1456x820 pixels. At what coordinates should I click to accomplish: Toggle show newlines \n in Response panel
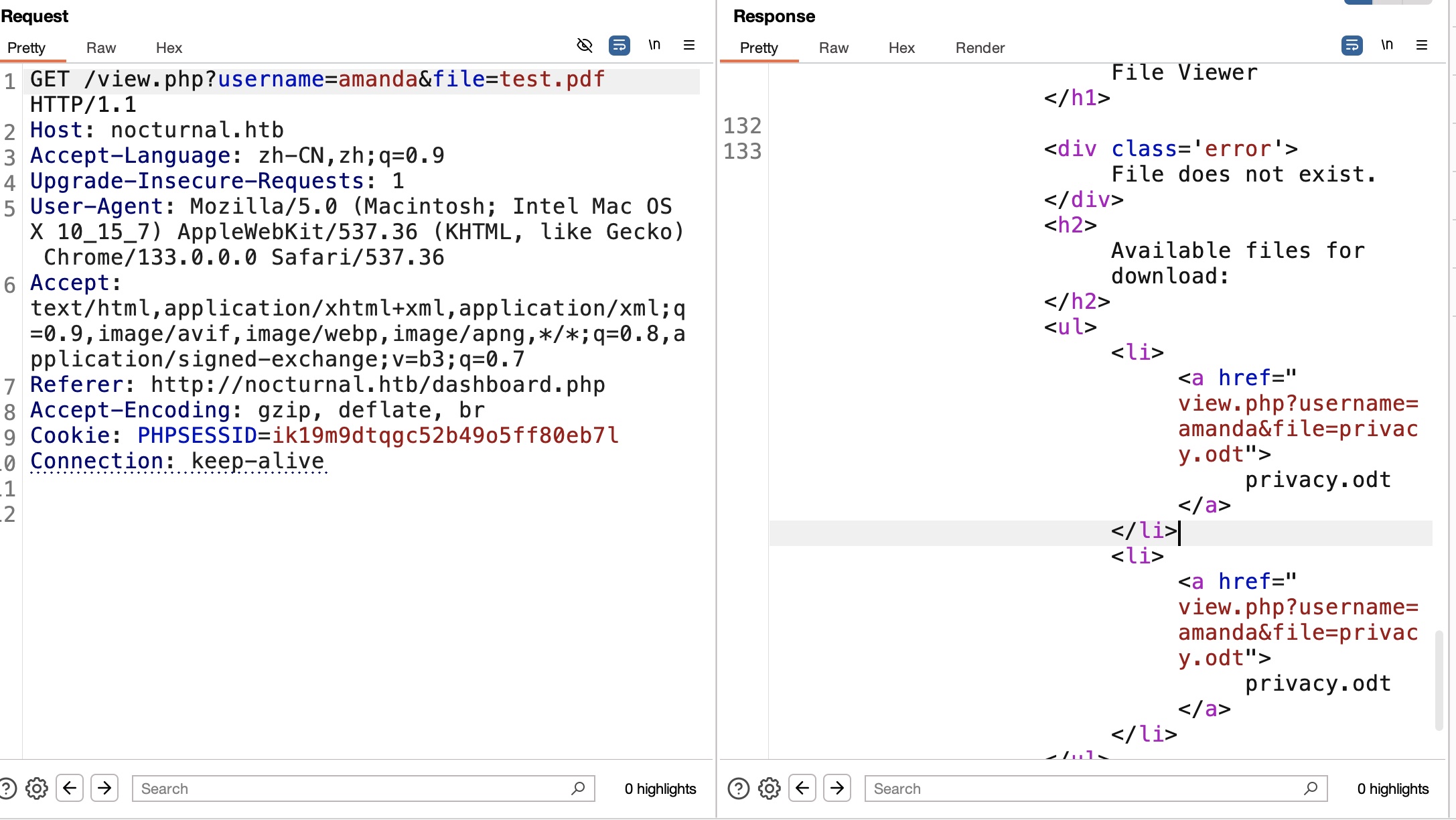point(1387,45)
